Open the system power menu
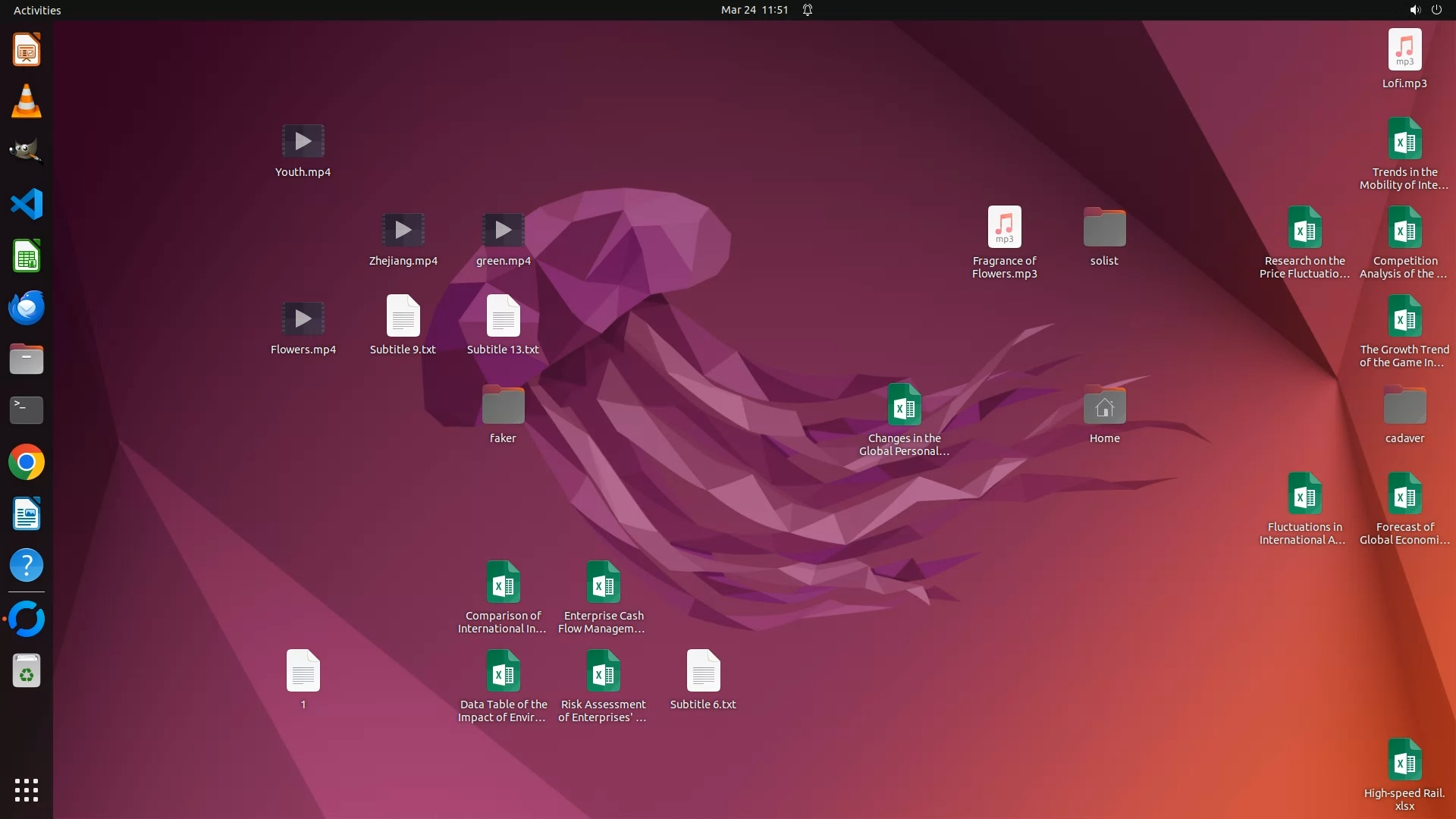 pyautogui.click(x=1436, y=10)
